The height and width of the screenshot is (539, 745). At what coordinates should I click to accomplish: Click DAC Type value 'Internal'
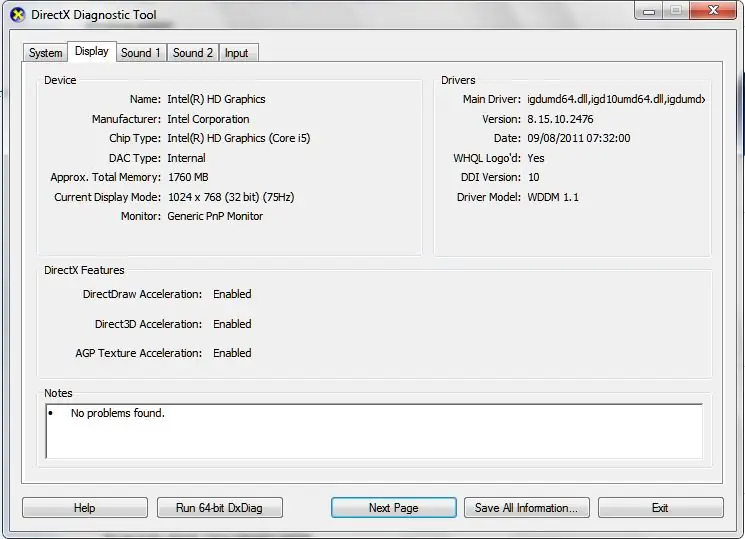tap(186, 158)
